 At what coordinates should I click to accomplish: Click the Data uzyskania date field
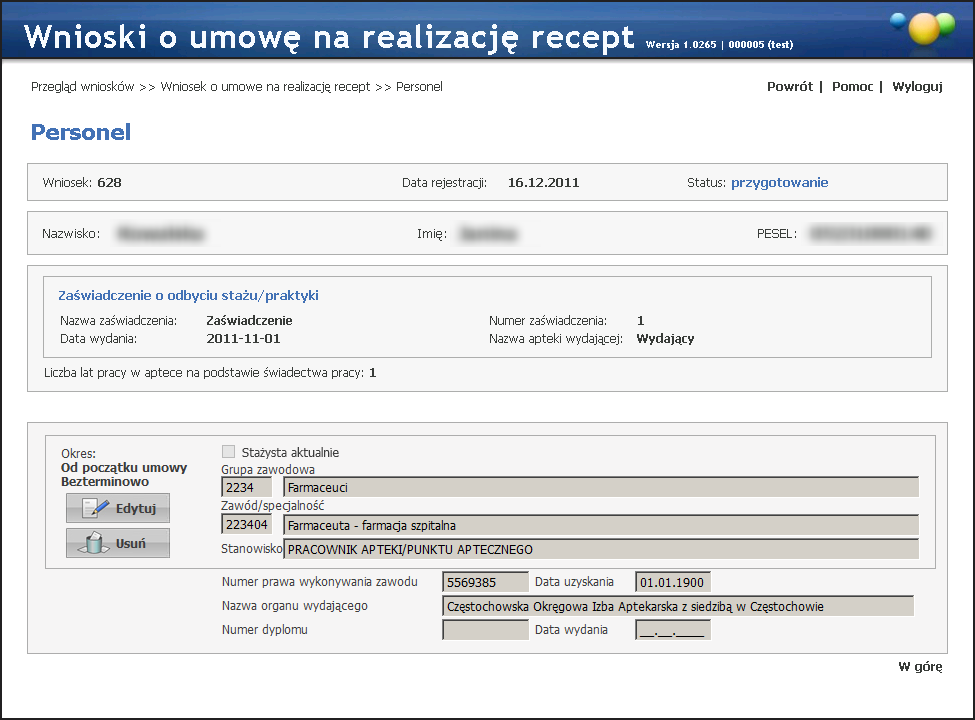click(672, 582)
